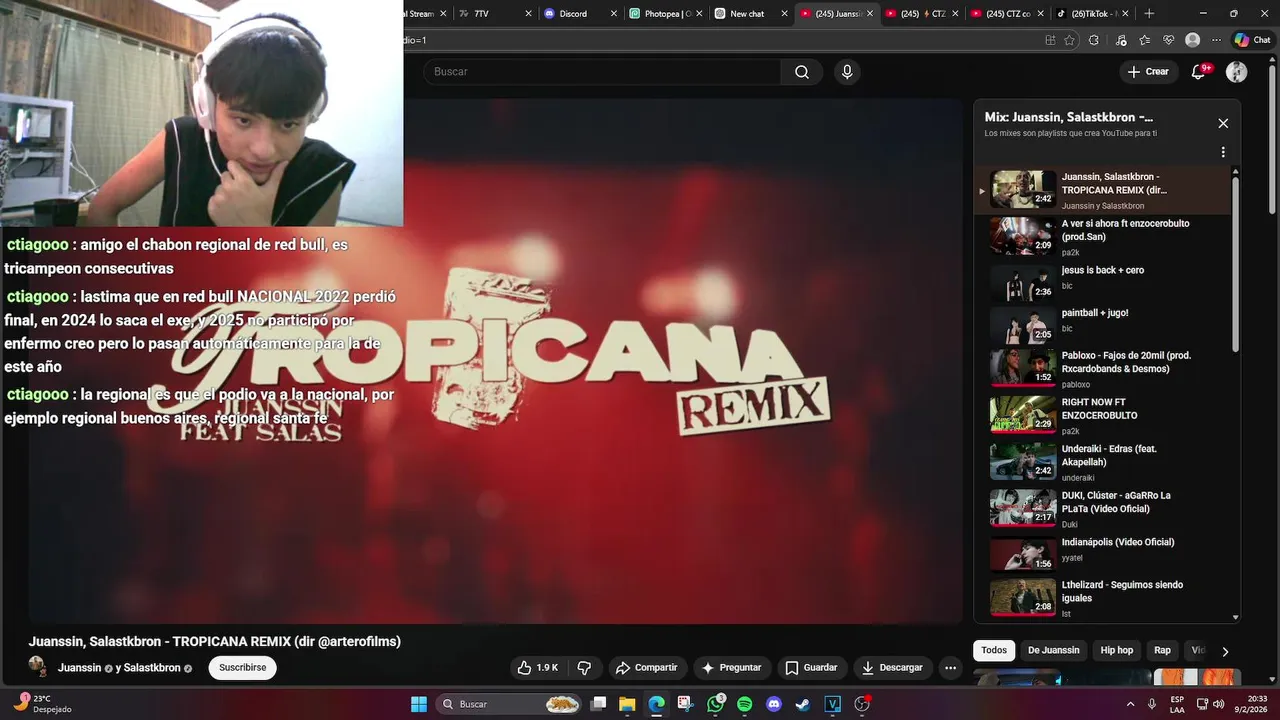The width and height of the screenshot is (1280, 720).
Task: Subscribe with the Suscribirse button
Action: (242, 668)
